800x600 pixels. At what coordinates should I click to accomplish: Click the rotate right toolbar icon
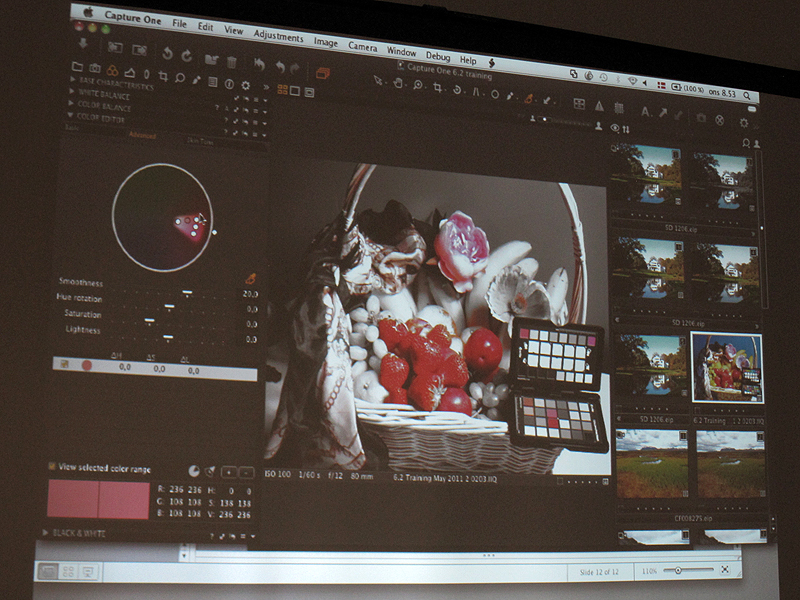(x=186, y=55)
